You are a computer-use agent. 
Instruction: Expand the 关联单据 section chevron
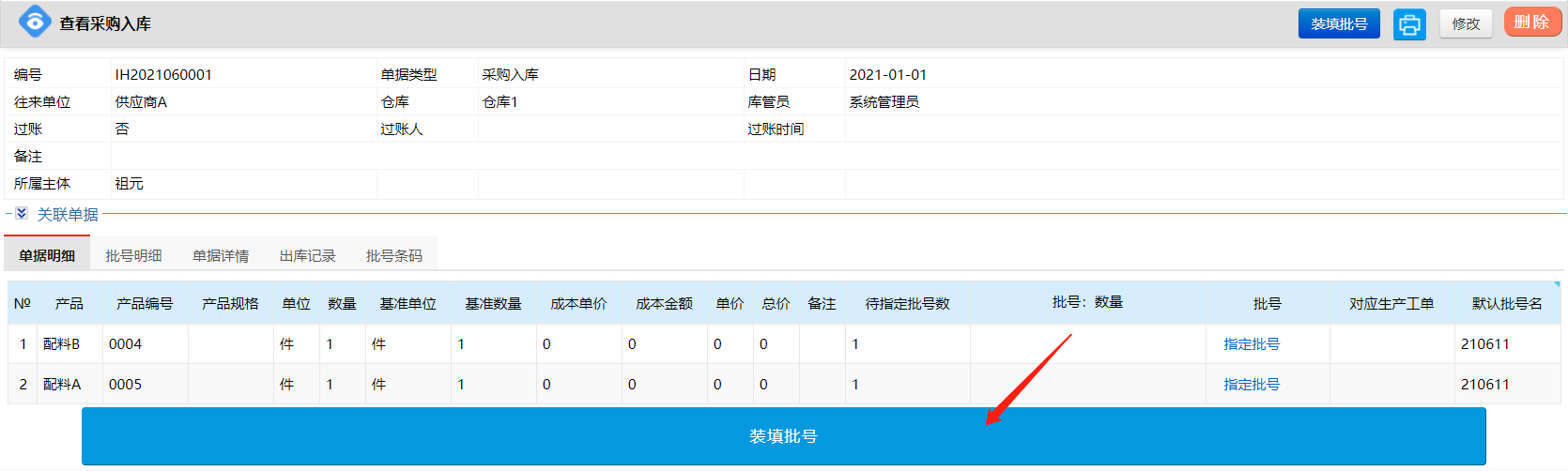coord(22,214)
